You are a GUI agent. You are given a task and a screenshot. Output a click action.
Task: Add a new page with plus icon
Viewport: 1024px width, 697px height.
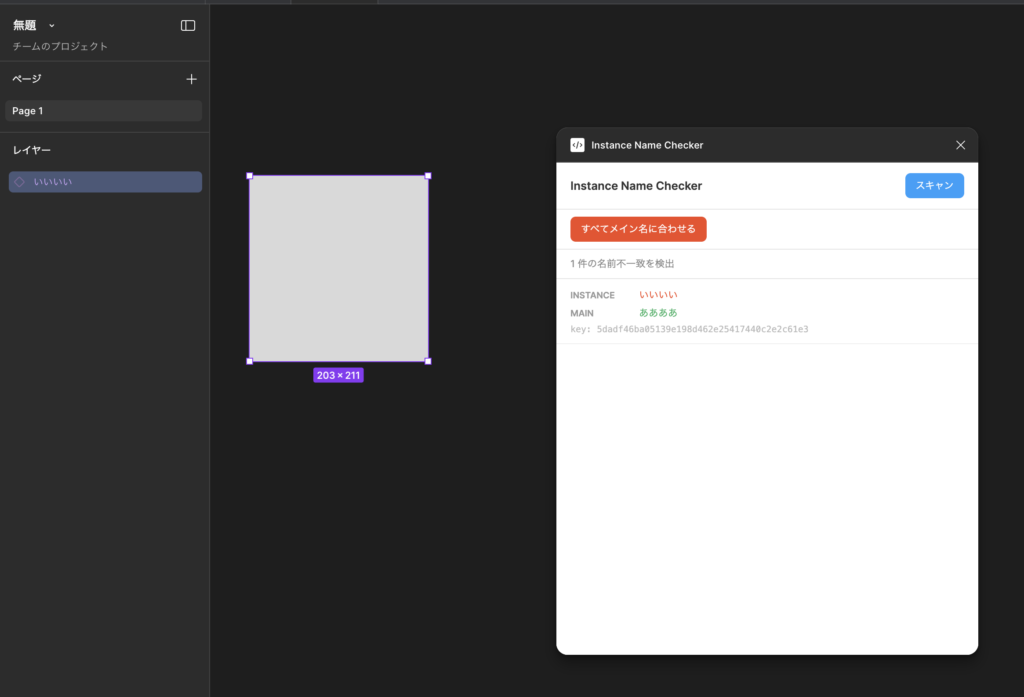point(191,79)
